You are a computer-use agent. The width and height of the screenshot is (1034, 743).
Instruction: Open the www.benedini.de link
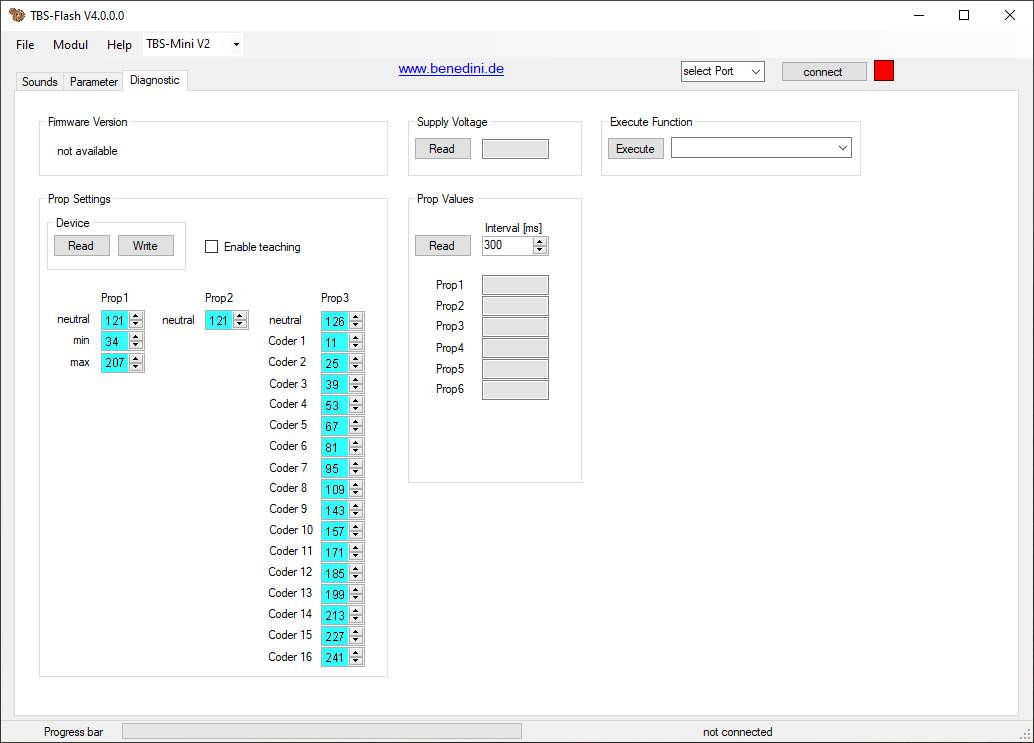(451, 69)
